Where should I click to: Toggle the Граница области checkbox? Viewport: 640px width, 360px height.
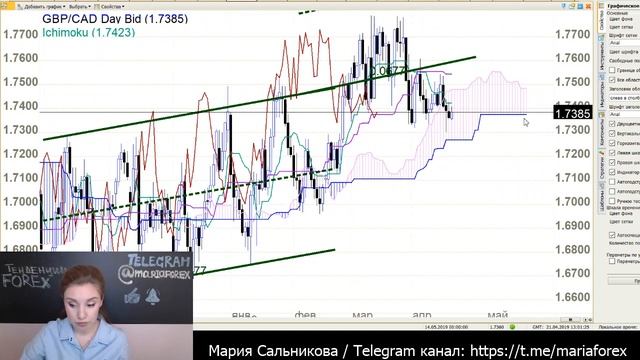[x=612, y=70]
